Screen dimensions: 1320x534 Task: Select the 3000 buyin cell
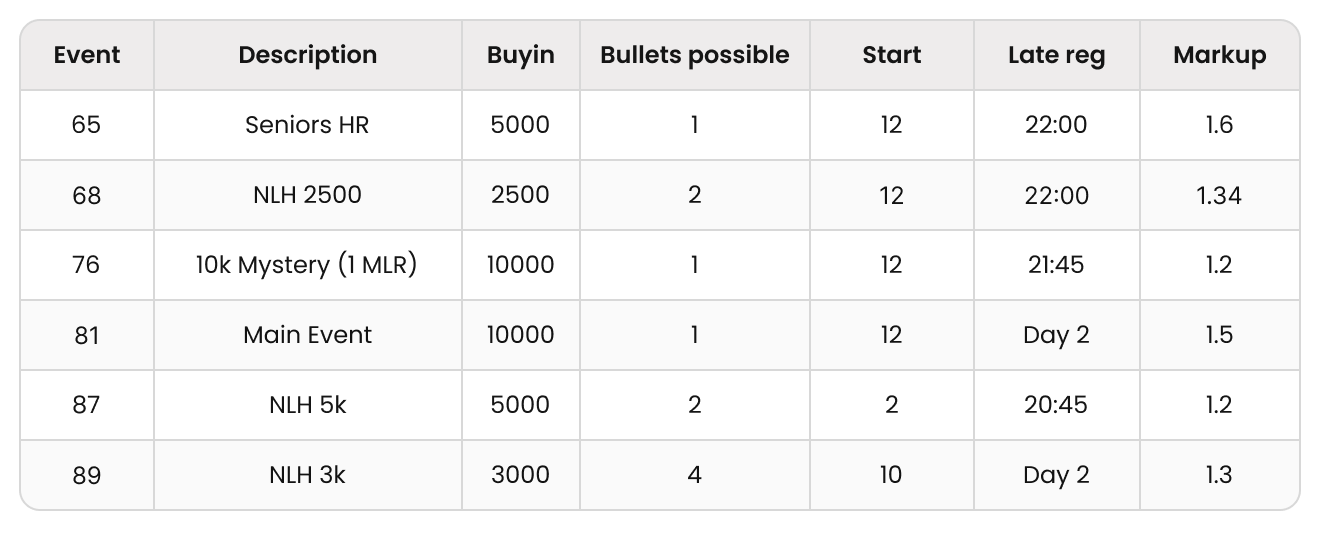[x=521, y=475]
